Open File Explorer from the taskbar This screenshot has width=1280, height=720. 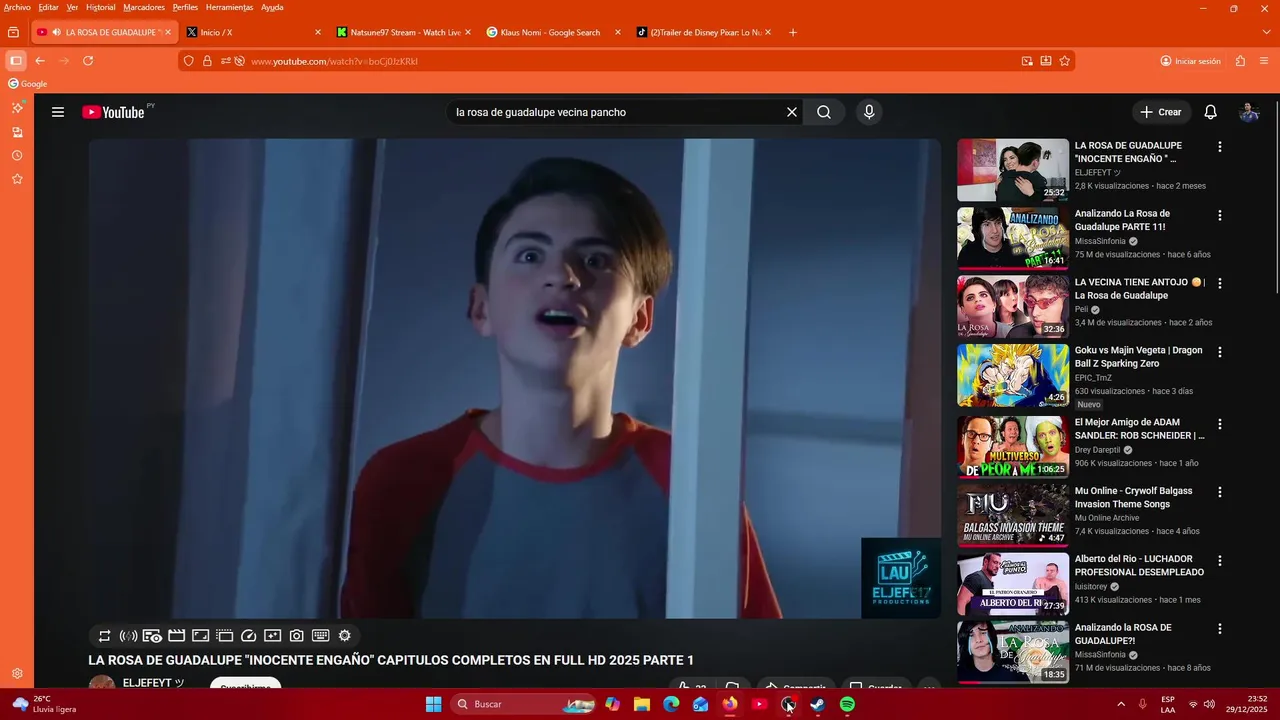(x=642, y=704)
